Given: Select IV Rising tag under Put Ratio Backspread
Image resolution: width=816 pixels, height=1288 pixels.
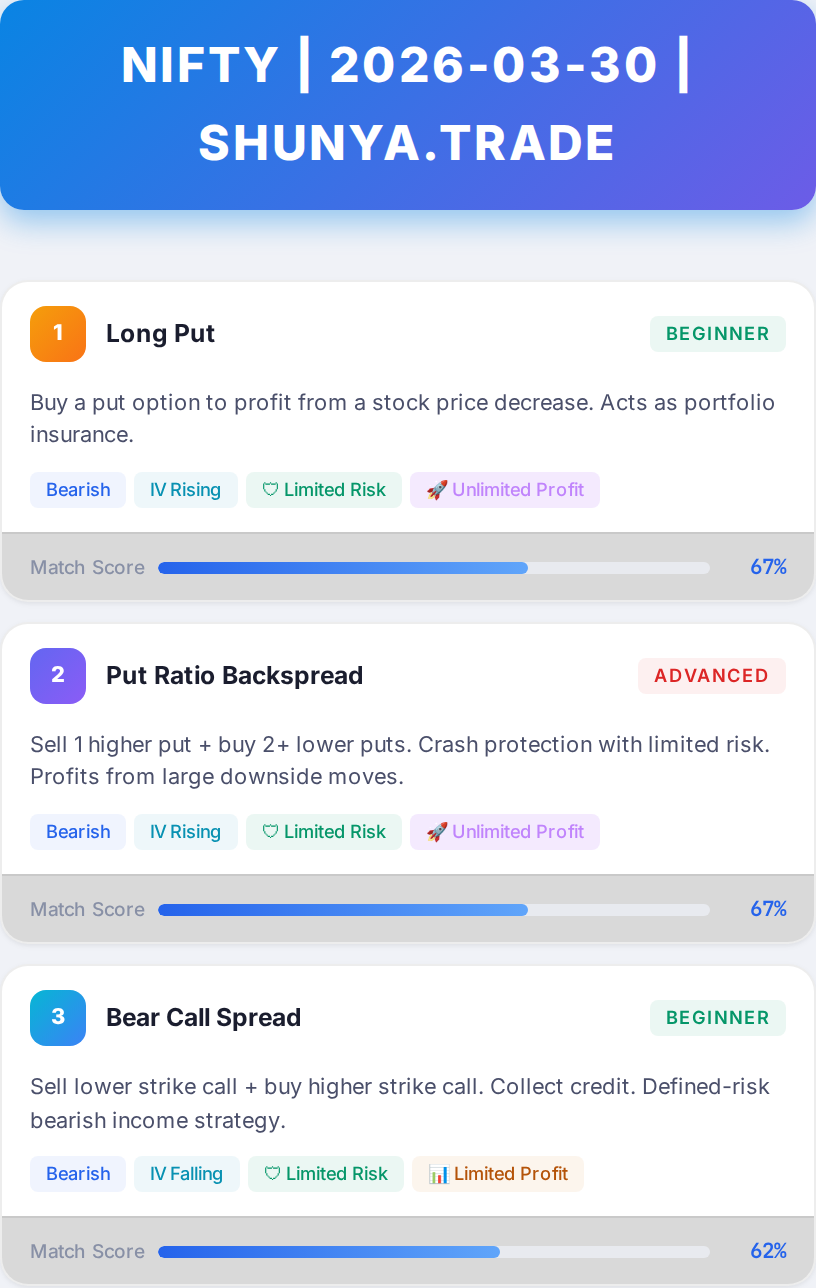Looking at the screenshot, I should tap(185, 832).
